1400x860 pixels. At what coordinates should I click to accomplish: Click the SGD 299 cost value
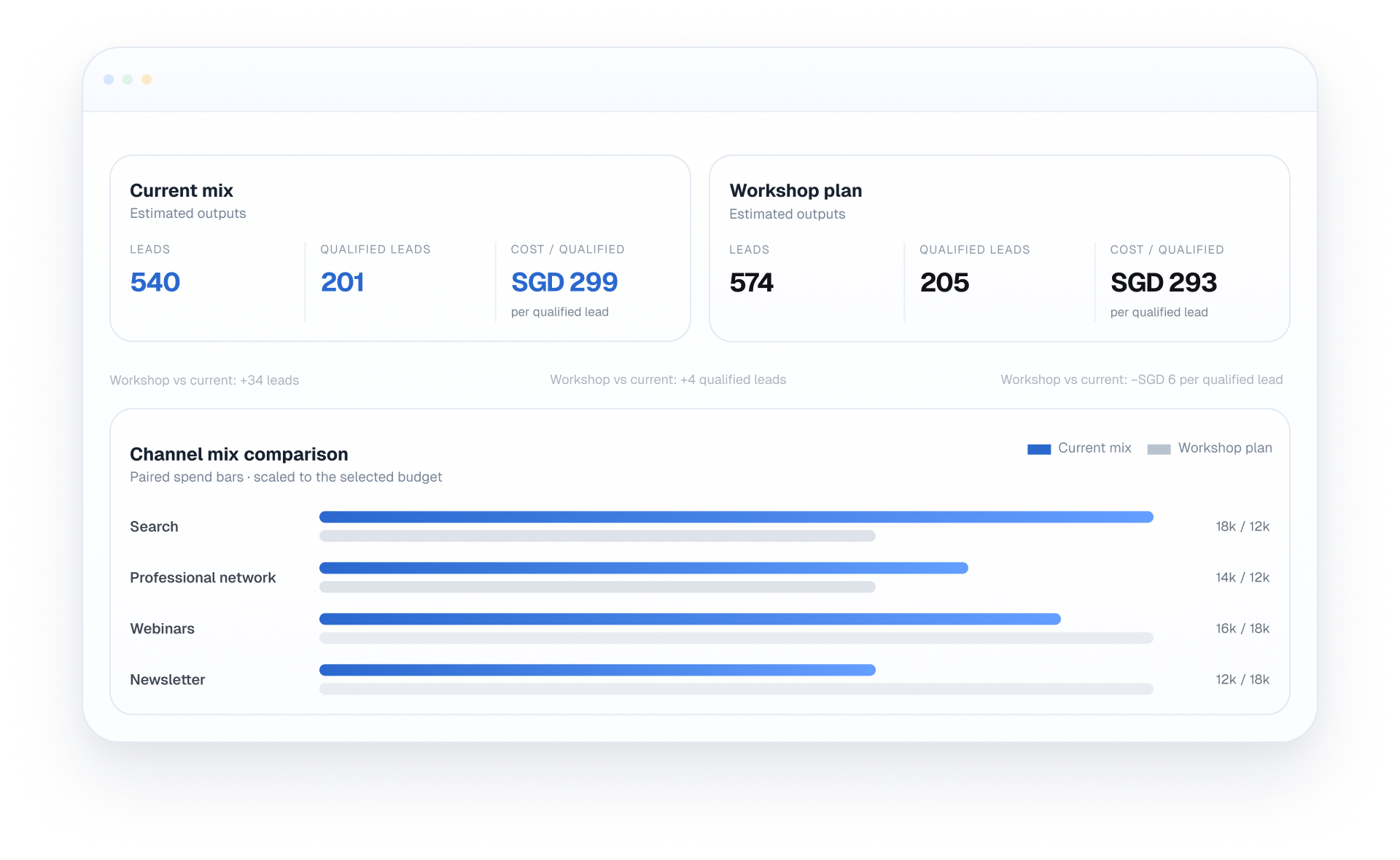pyautogui.click(x=564, y=282)
